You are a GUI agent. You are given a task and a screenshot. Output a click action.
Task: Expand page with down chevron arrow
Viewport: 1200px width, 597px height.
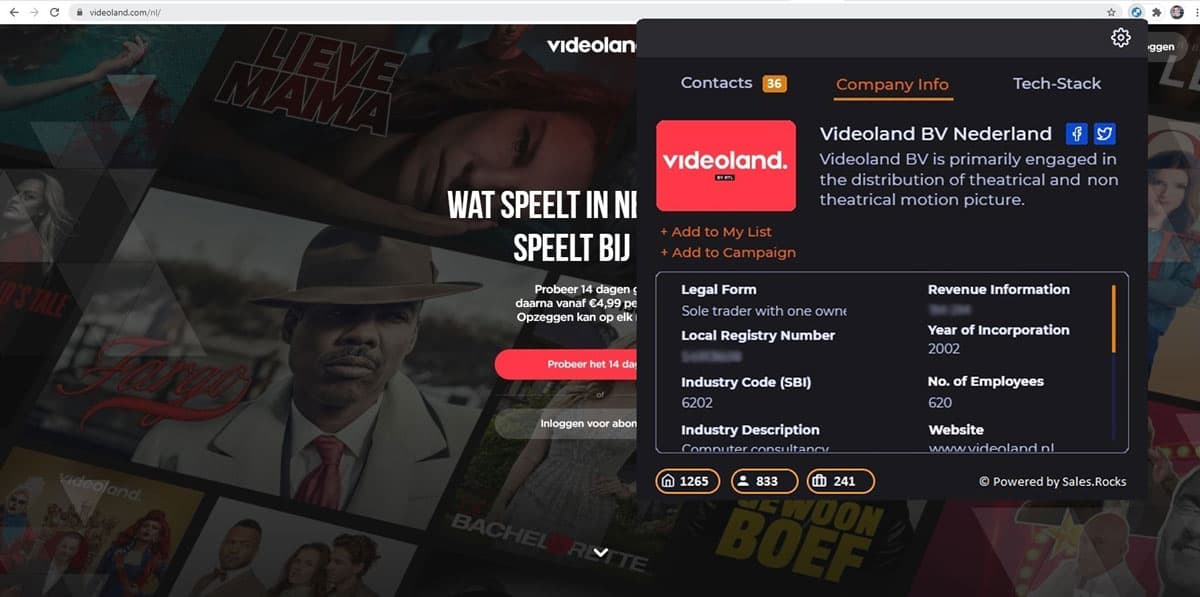(x=600, y=552)
